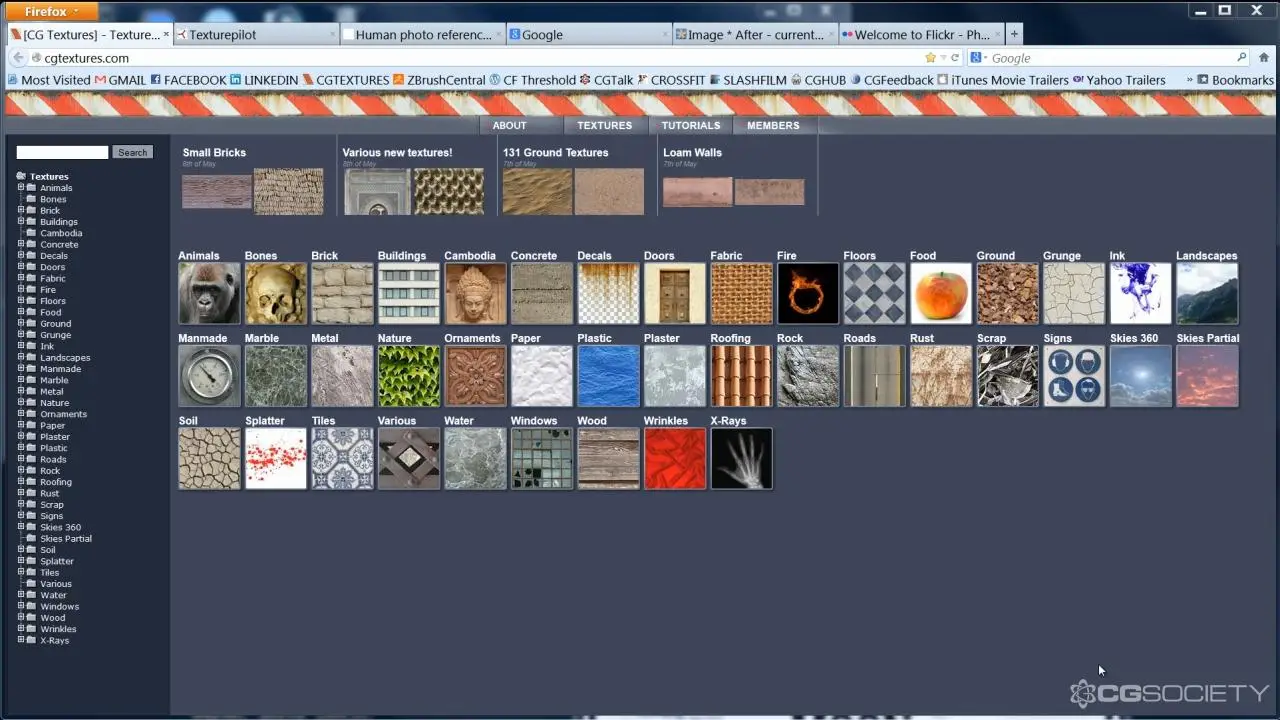The image size is (1280, 720).
Task: Expand the Buildings tree node
Action: click(x=20, y=221)
